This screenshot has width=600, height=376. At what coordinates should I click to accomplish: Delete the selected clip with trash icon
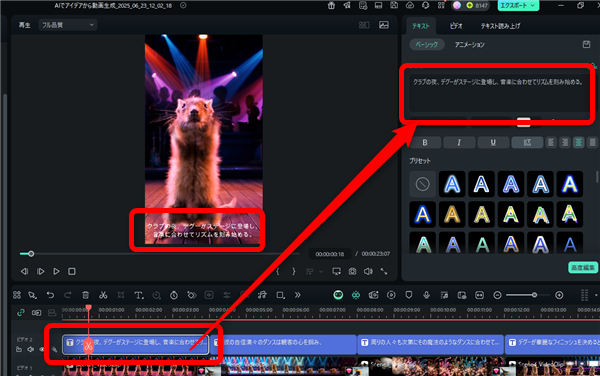pyautogui.click(x=85, y=295)
